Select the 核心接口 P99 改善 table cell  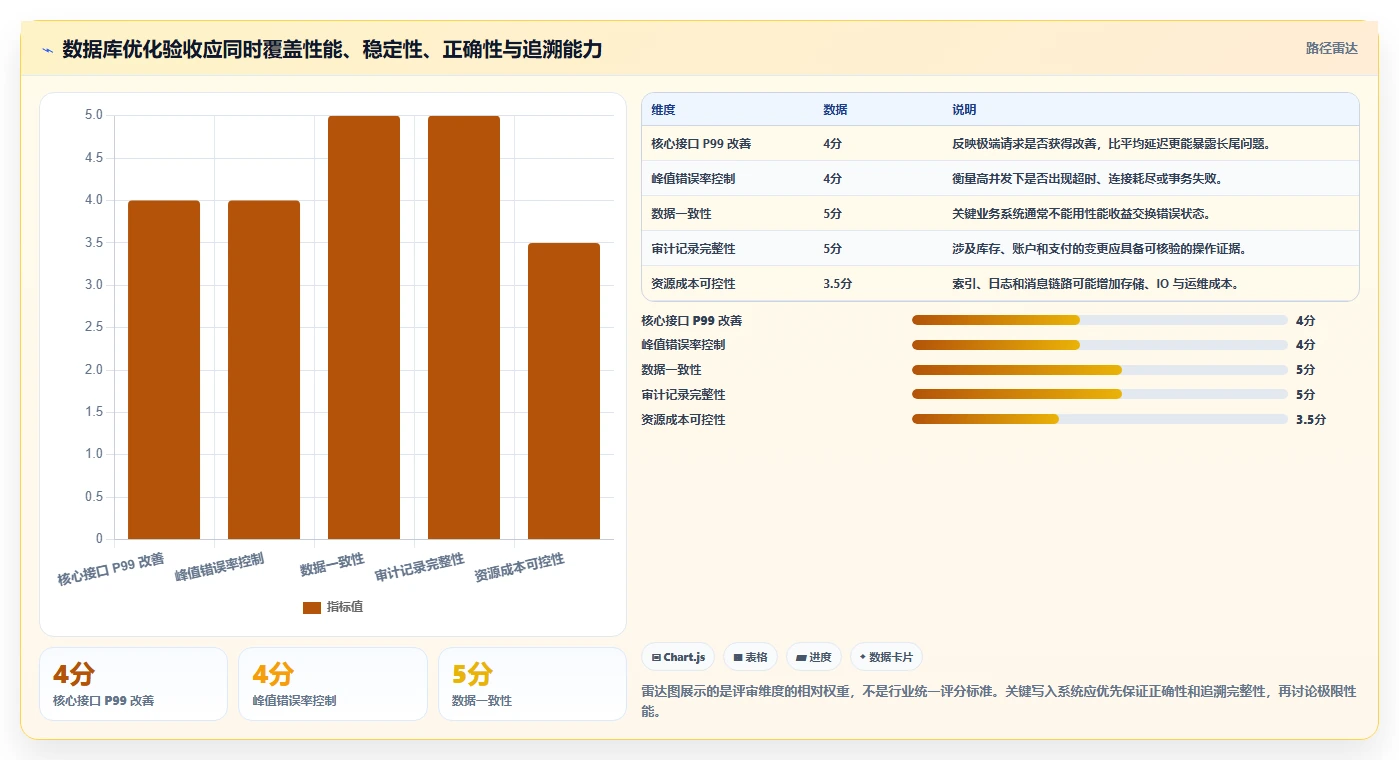tap(727, 143)
